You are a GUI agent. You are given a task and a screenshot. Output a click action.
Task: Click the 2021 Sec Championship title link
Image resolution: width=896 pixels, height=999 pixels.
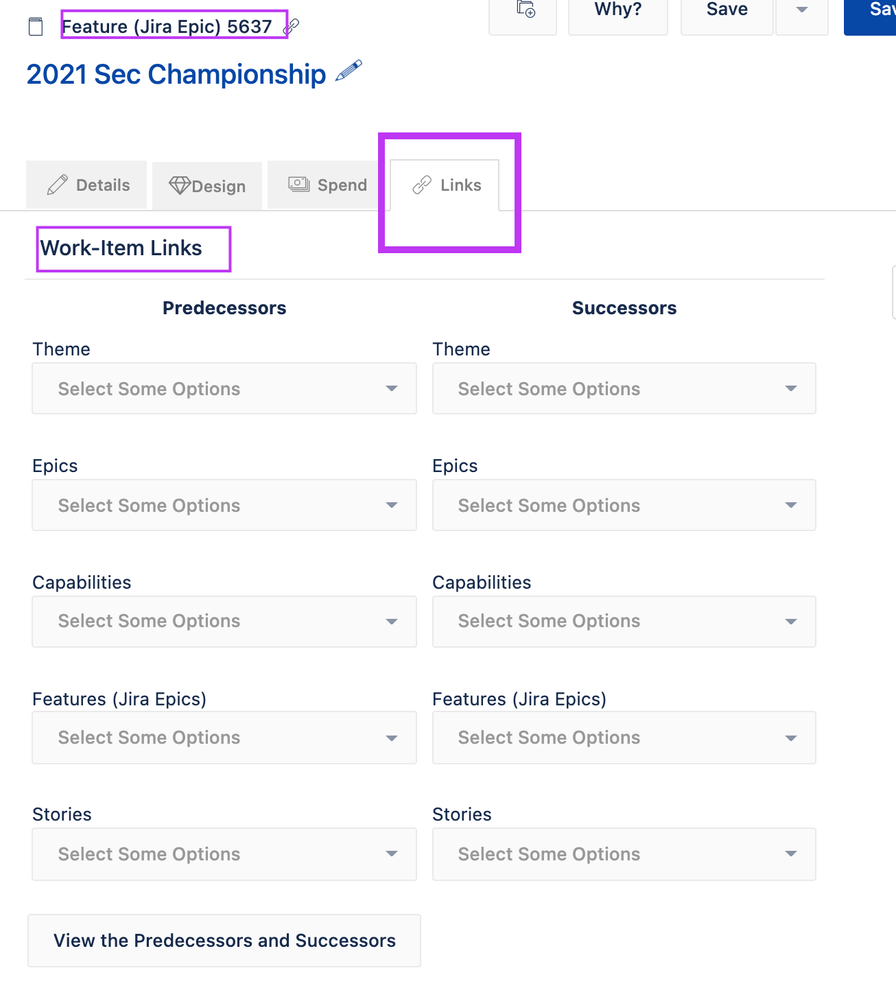[176, 75]
